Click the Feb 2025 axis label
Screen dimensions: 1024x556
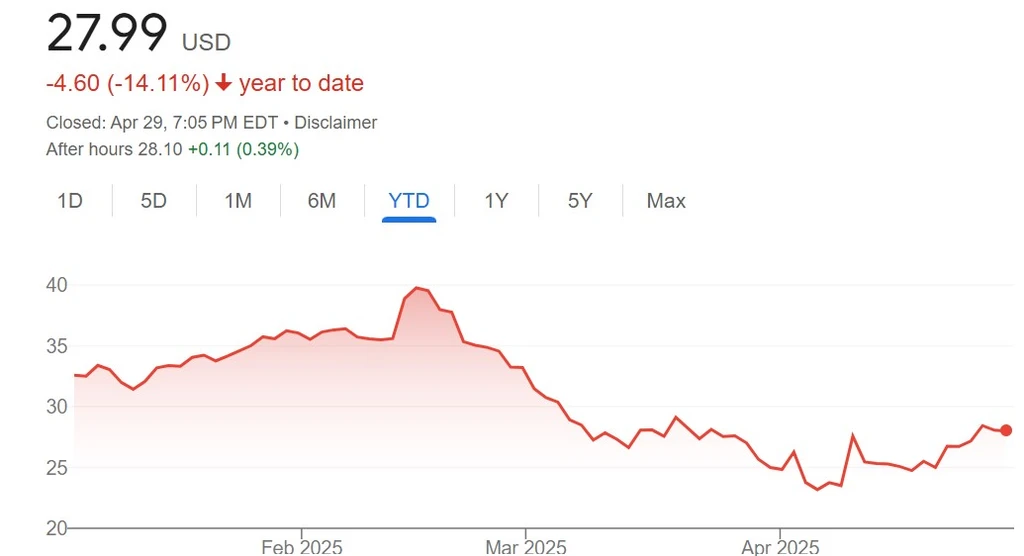coord(301,546)
